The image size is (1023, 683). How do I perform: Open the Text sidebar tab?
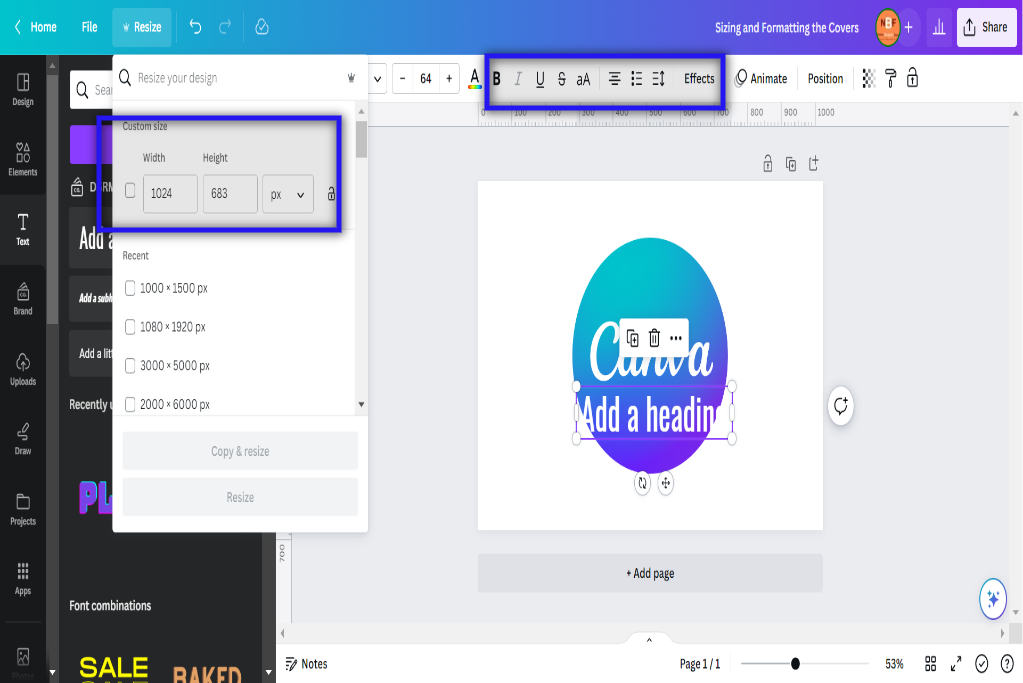23,229
